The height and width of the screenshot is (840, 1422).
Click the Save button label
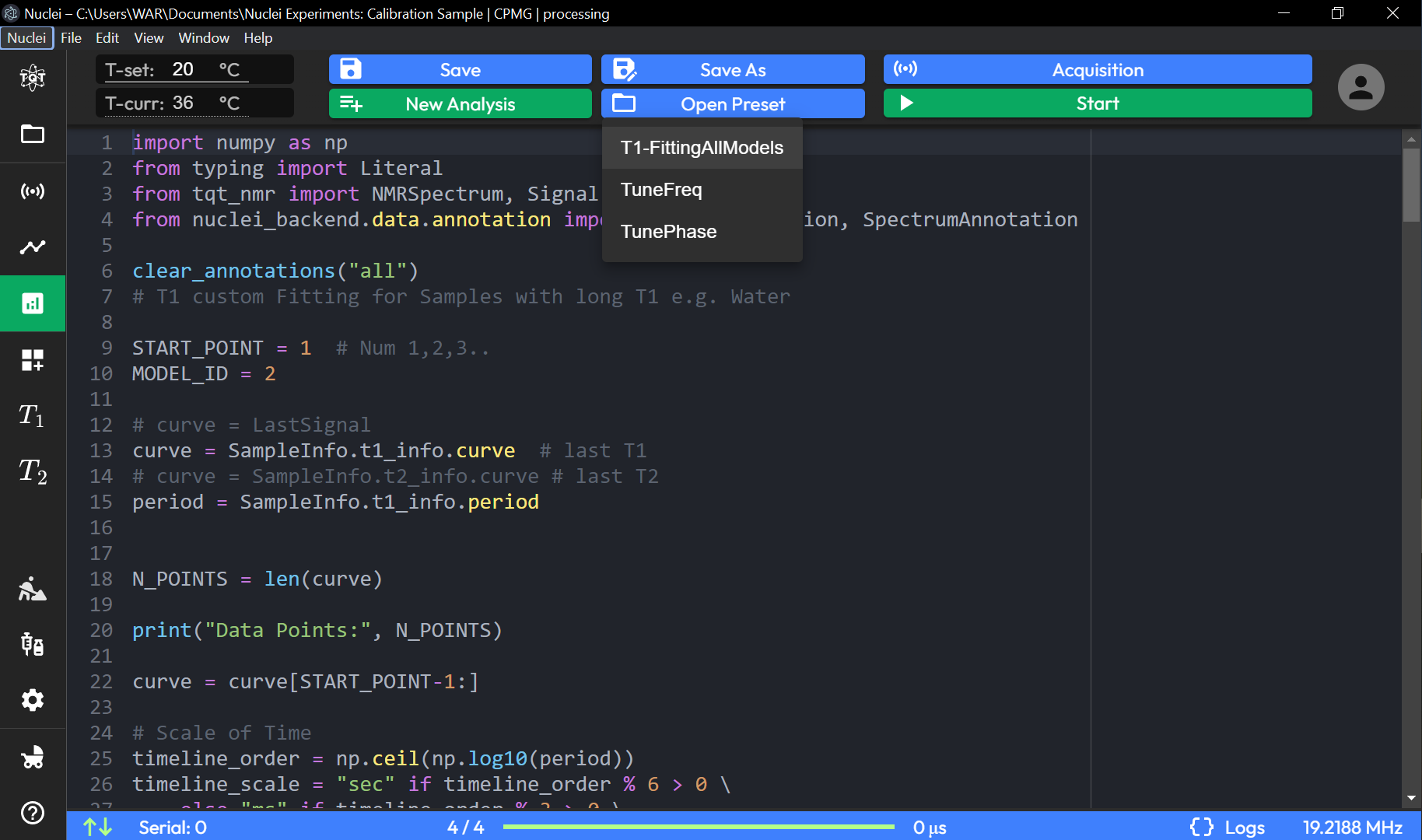(461, 70)
